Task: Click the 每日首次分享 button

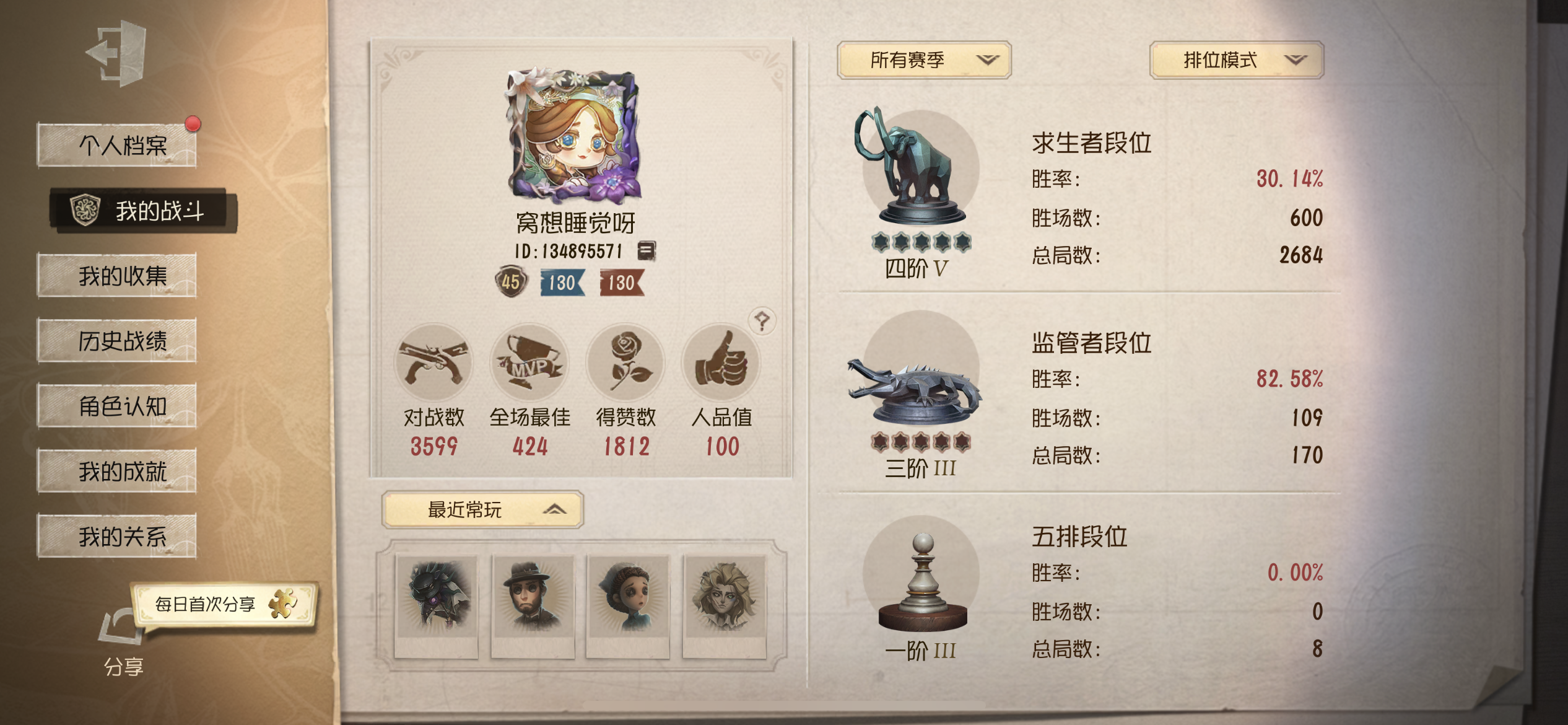Action: pyautogui.click(x=224, y=604)
